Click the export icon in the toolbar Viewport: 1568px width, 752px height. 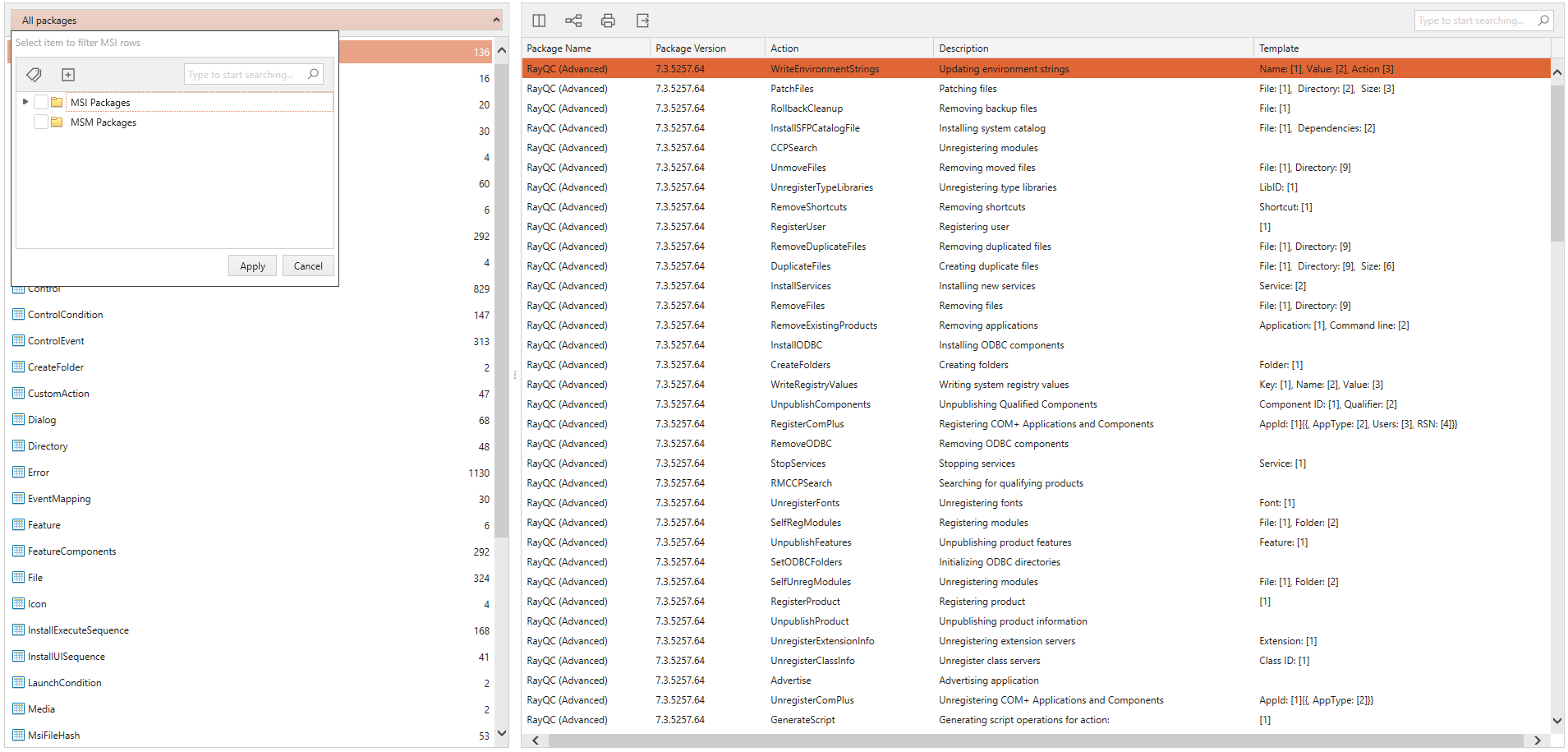click(x=642, y=21)
